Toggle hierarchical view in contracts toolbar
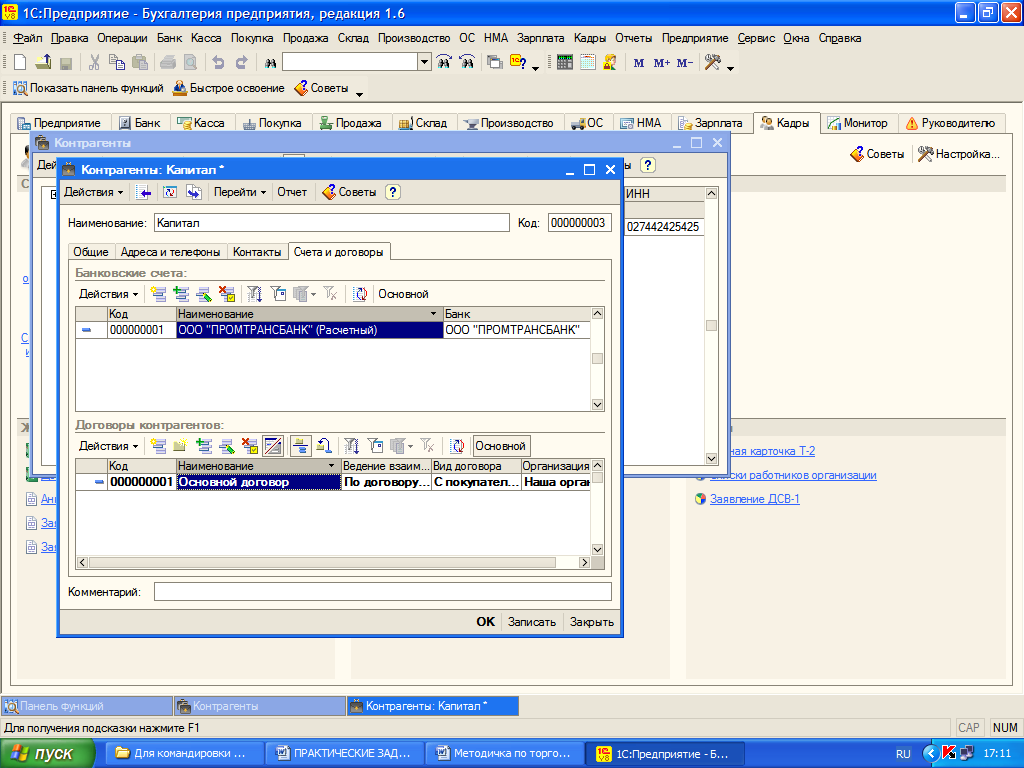This screenshot has width=1024, height=768. pyautogui.click(x=300, y=446)
